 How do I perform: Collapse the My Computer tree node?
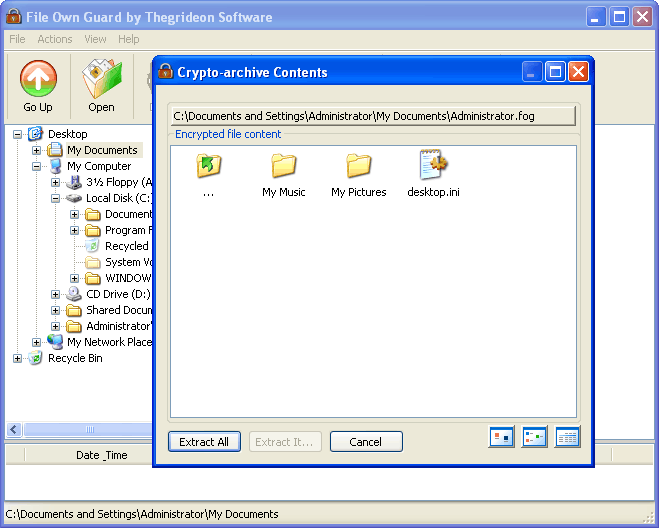[x=37, y=166]
